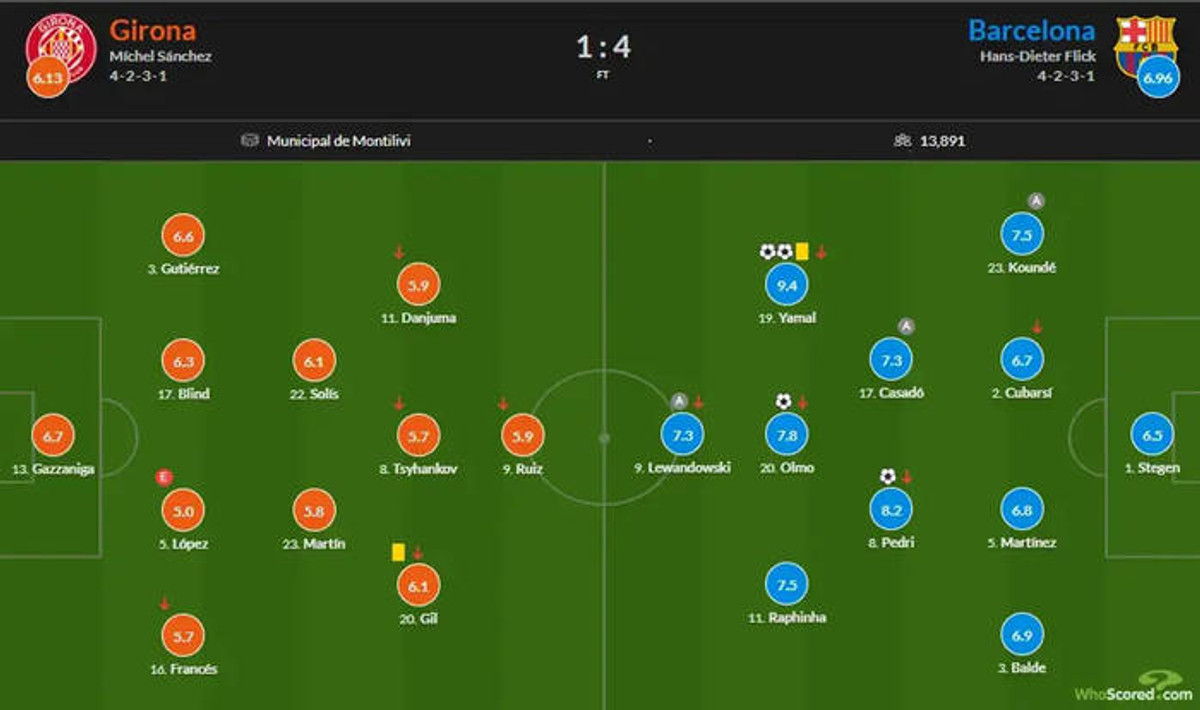1200x710 pixels.
Task: Click the attendance icon next to 13,891
Action: coord(902,141)
